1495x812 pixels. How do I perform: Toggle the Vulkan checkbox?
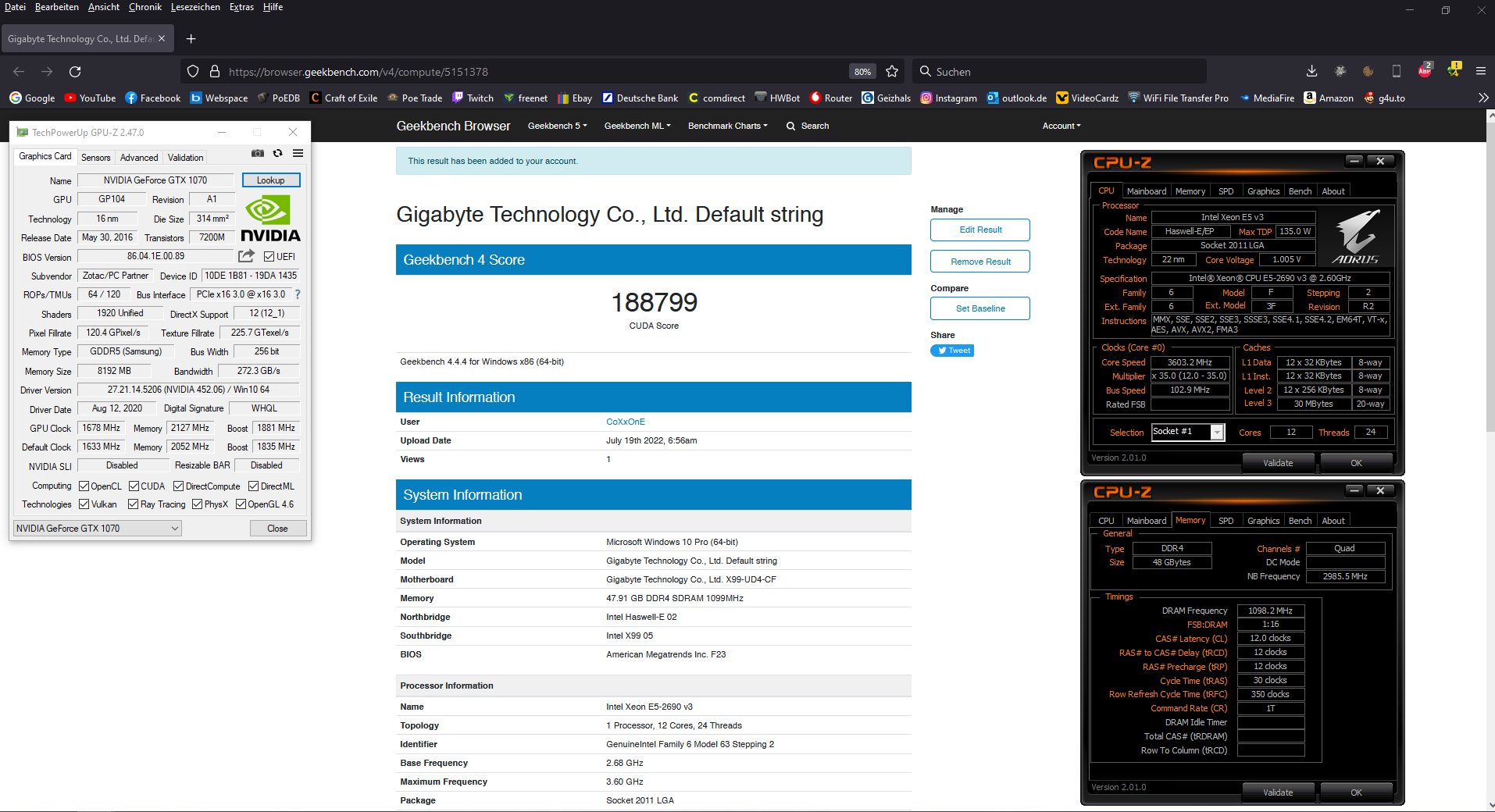pyautogui.click(x=84, y=504)
